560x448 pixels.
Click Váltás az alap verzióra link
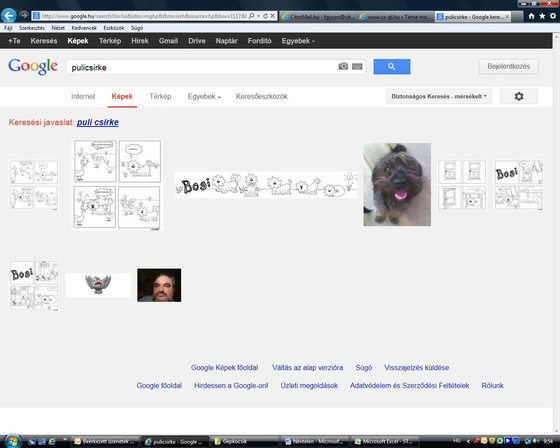pyautogui.click(x=308, y=368)
